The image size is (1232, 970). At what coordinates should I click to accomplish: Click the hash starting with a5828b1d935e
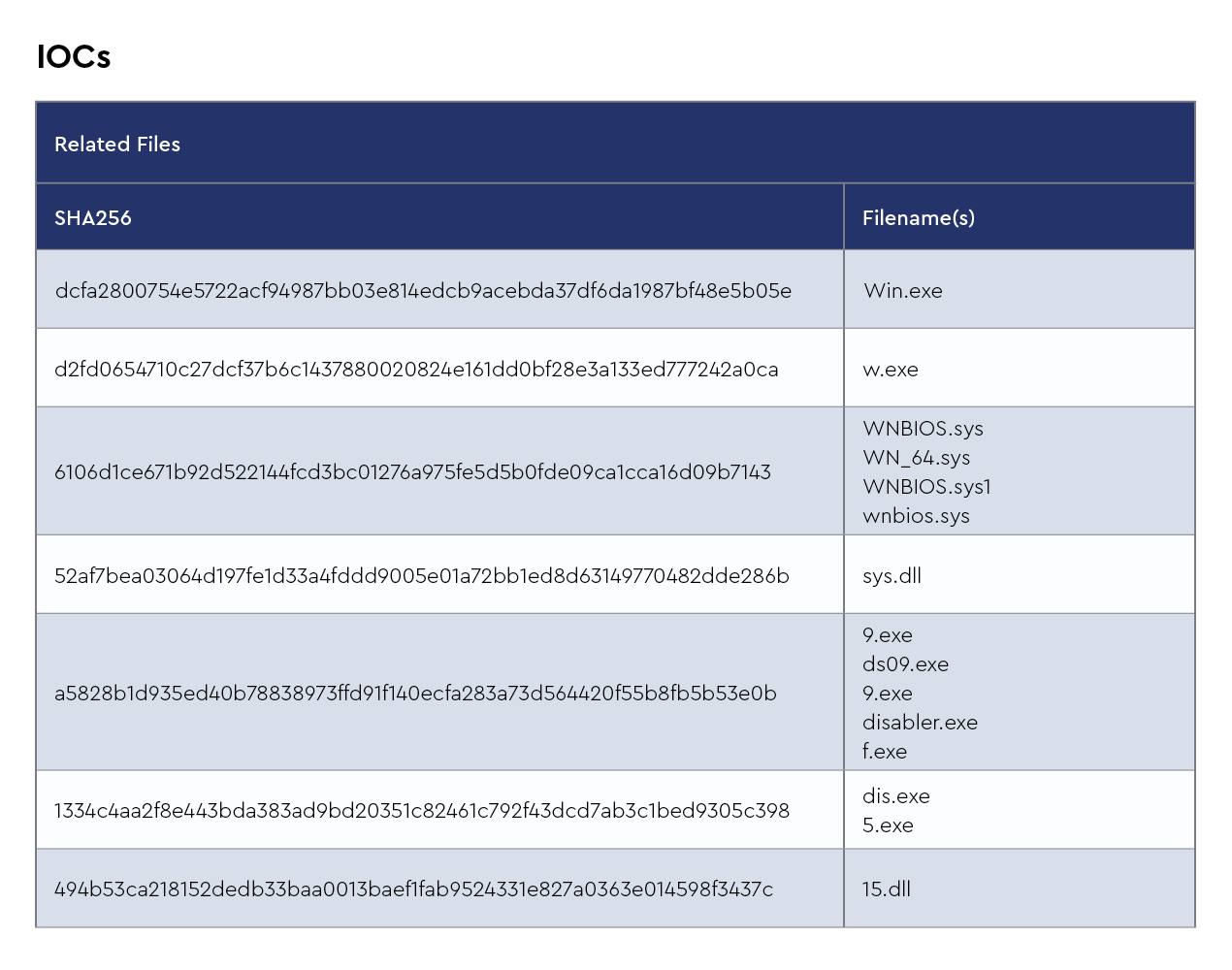[x=415, y=694]
